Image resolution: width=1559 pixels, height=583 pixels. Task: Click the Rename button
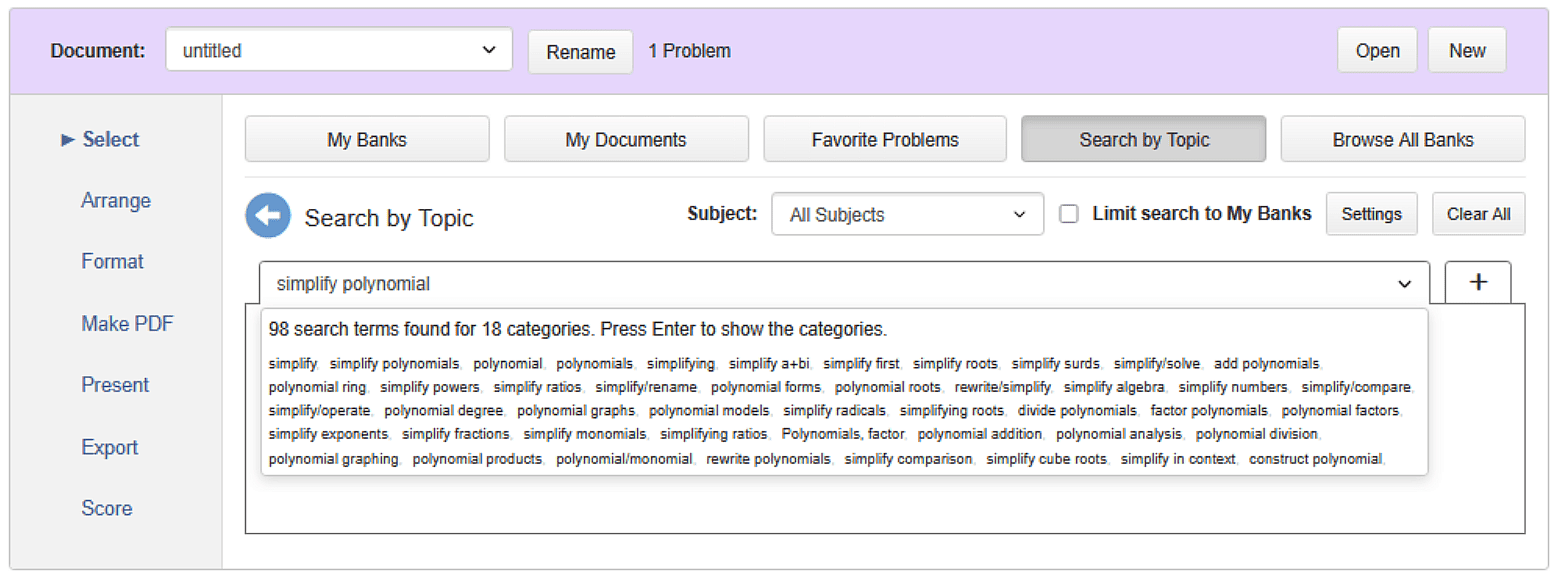[x=580, y=49]
